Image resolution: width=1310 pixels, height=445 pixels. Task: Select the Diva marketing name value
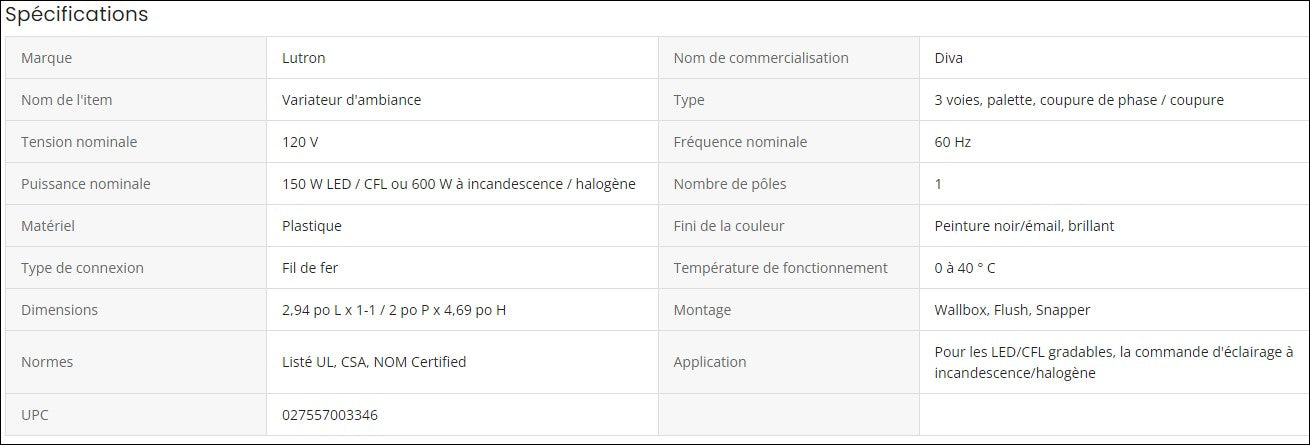pos(949,58)
